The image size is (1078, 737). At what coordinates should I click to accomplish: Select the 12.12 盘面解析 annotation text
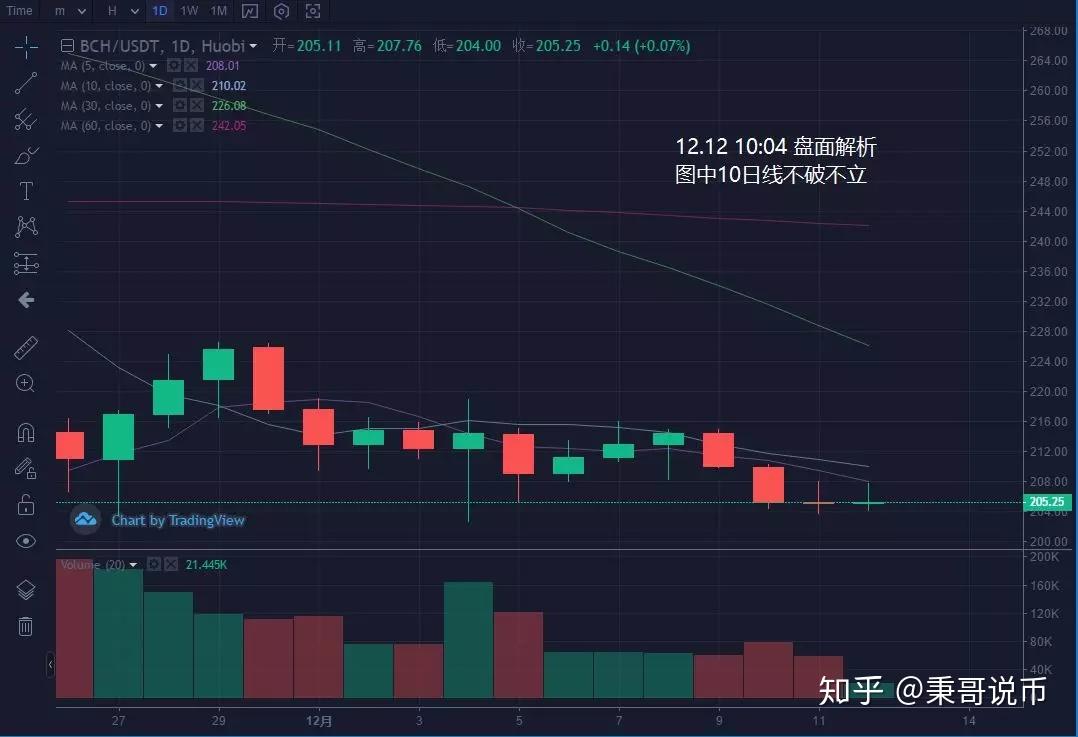776,146
